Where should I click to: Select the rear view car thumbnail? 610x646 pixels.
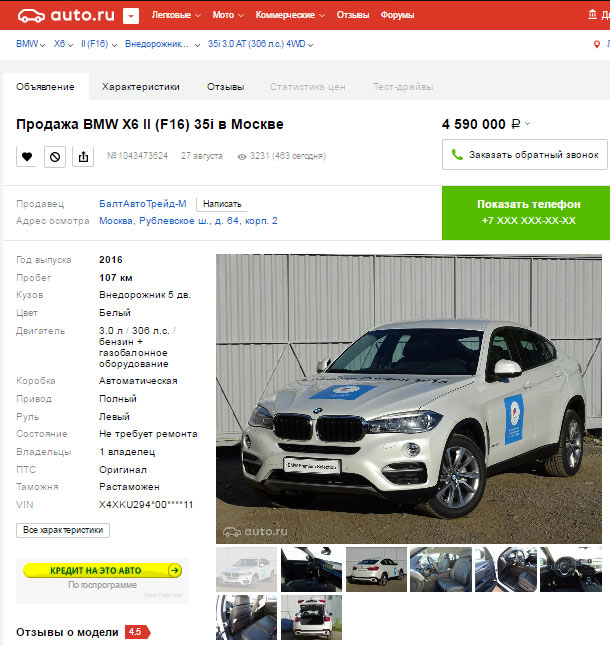point(376,569)
